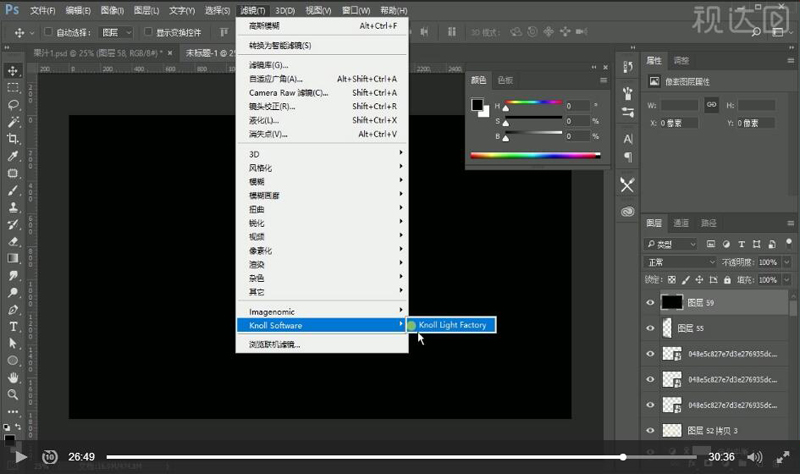
Task: Open the 文件(F) menu
Action: coord(42,10)
